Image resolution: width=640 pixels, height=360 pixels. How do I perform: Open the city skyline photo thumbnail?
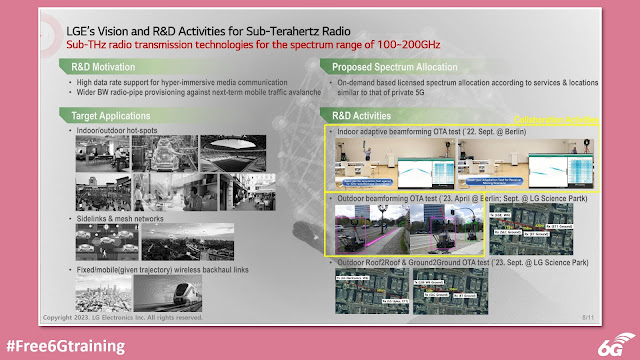click(104, 293)
